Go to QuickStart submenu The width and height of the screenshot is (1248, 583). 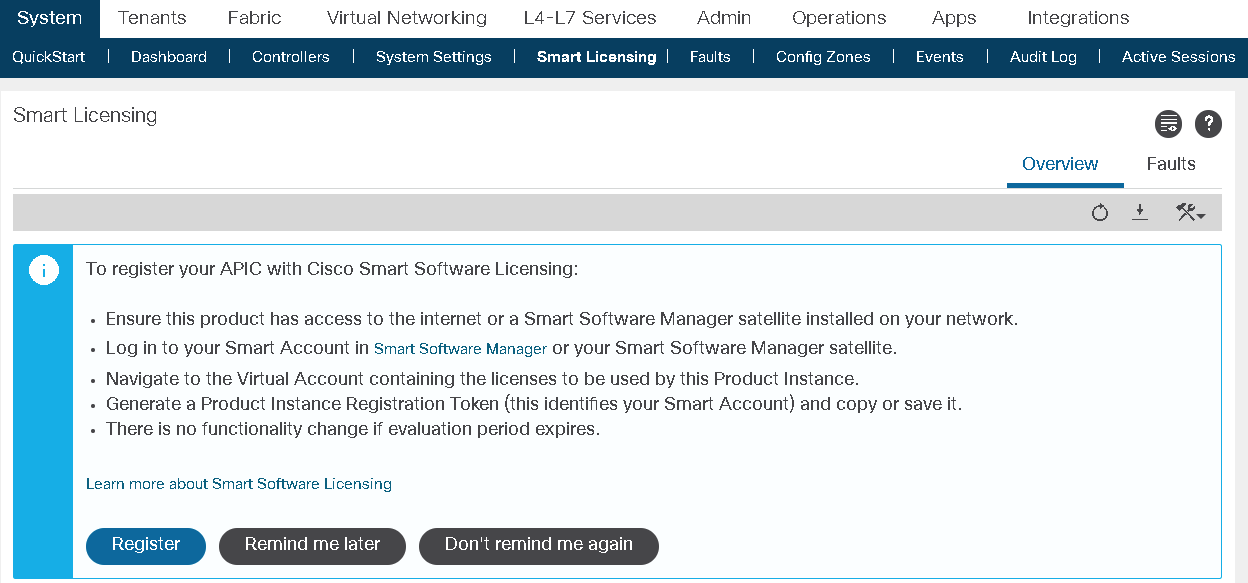[49, 57]
